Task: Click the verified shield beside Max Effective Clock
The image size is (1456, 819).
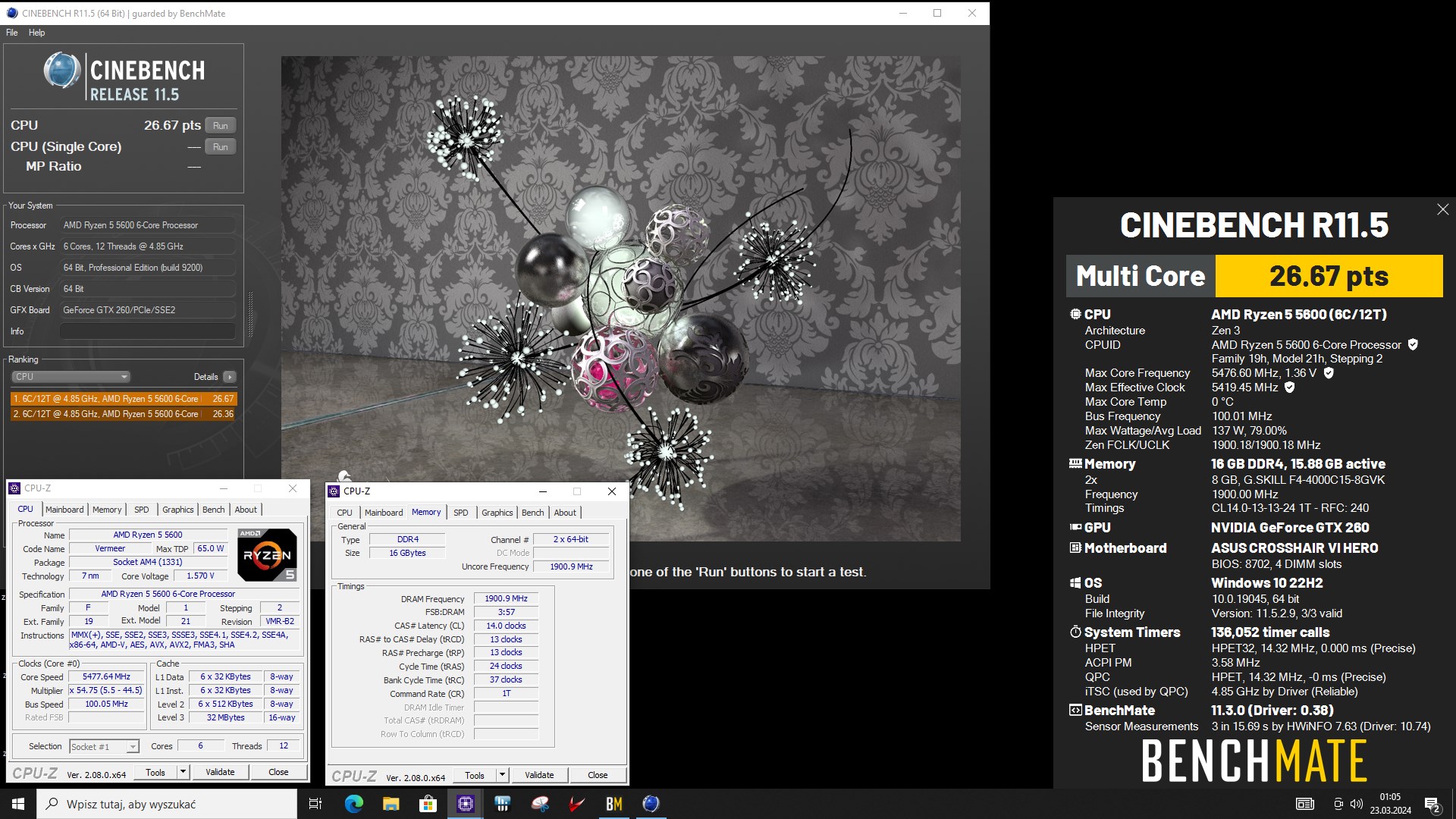Action: click(x=1290, y=387)
